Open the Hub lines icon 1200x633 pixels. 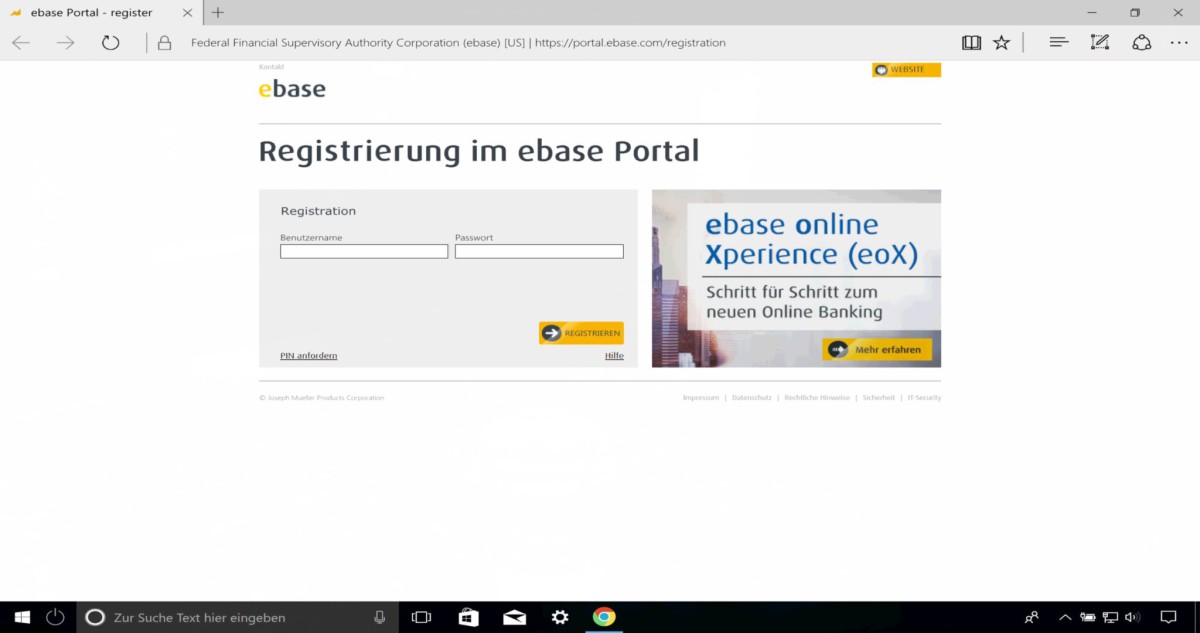tap(1059, 43)
